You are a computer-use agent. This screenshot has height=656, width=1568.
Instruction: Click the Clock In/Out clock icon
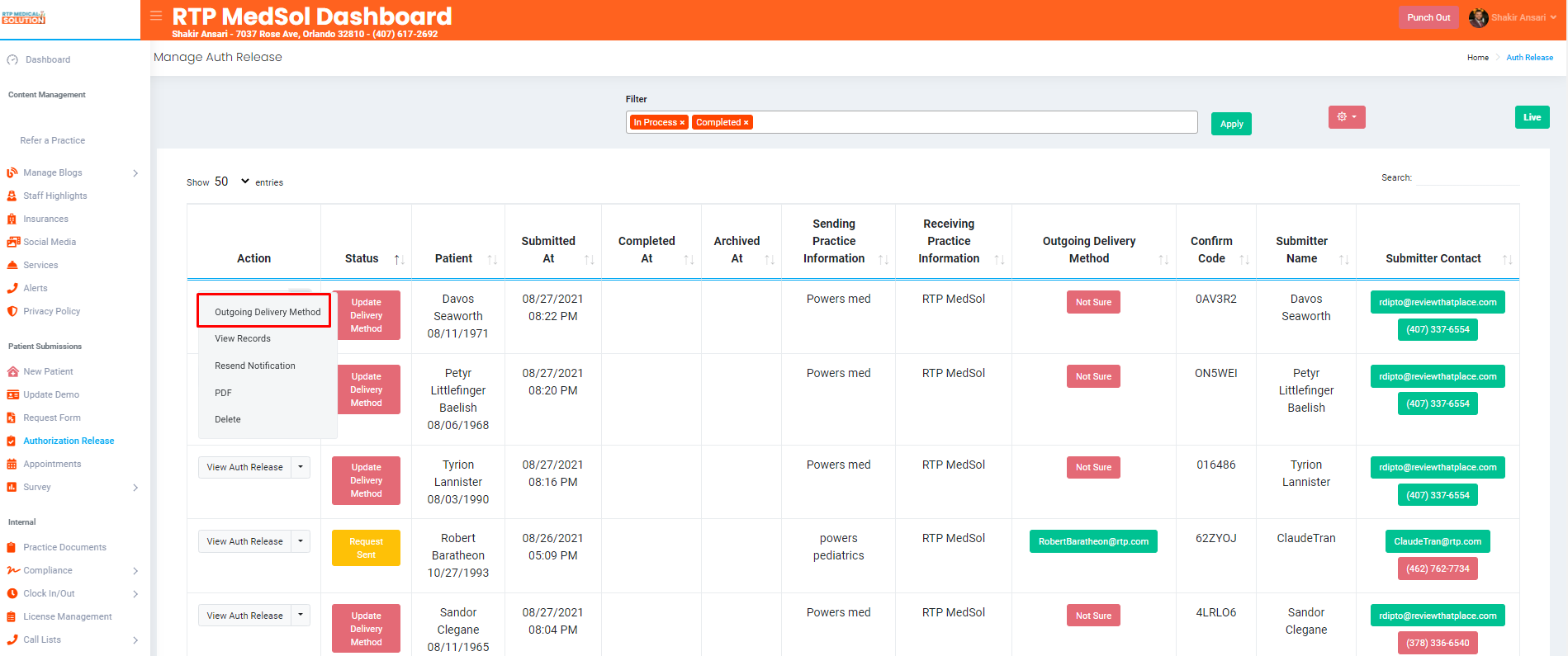12,593
